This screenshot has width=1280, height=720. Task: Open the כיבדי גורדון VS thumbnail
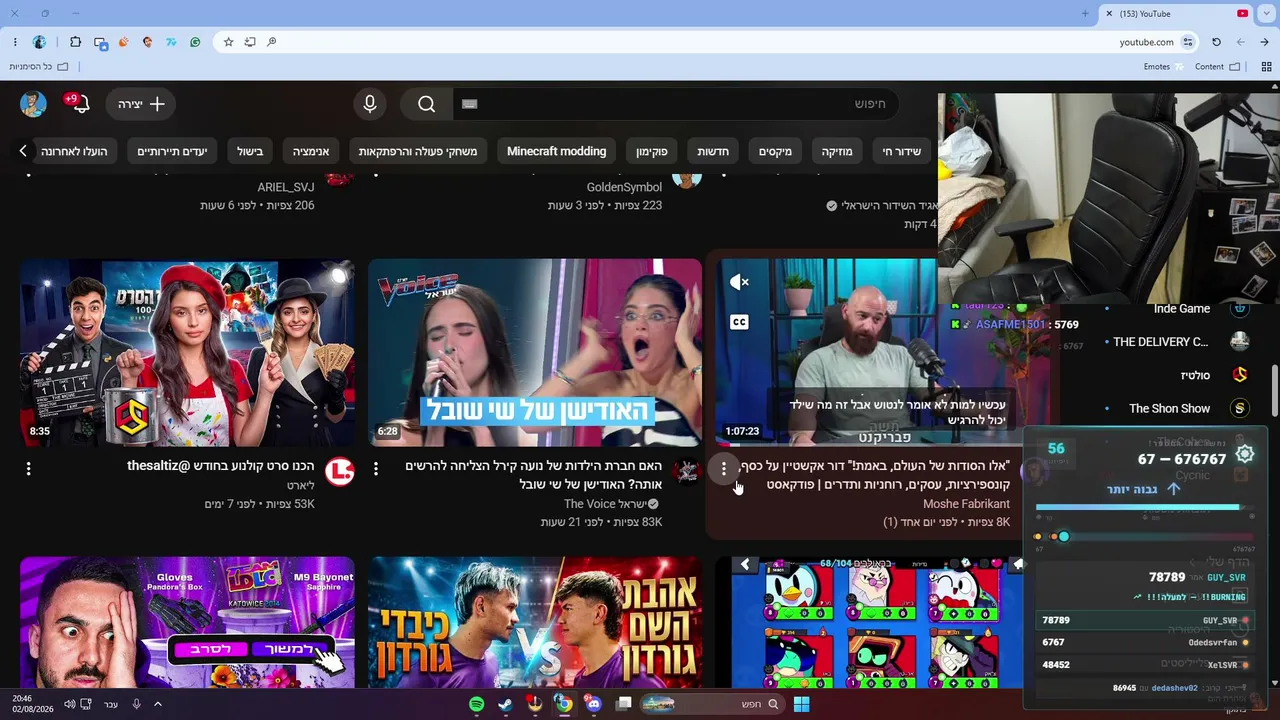coord(535,622)
